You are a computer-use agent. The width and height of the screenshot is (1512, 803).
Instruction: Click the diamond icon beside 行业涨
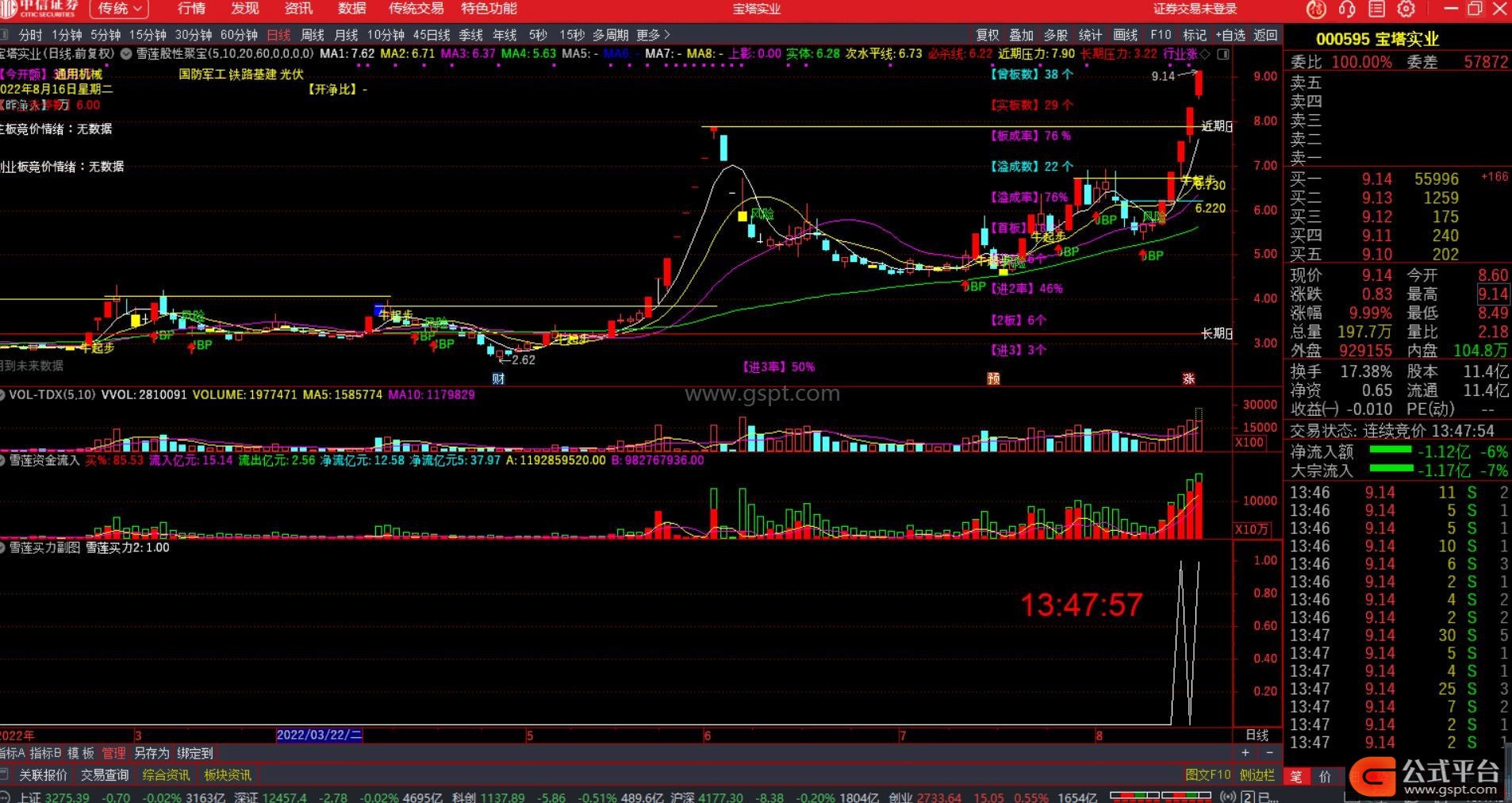click(x=1206, y=54)
